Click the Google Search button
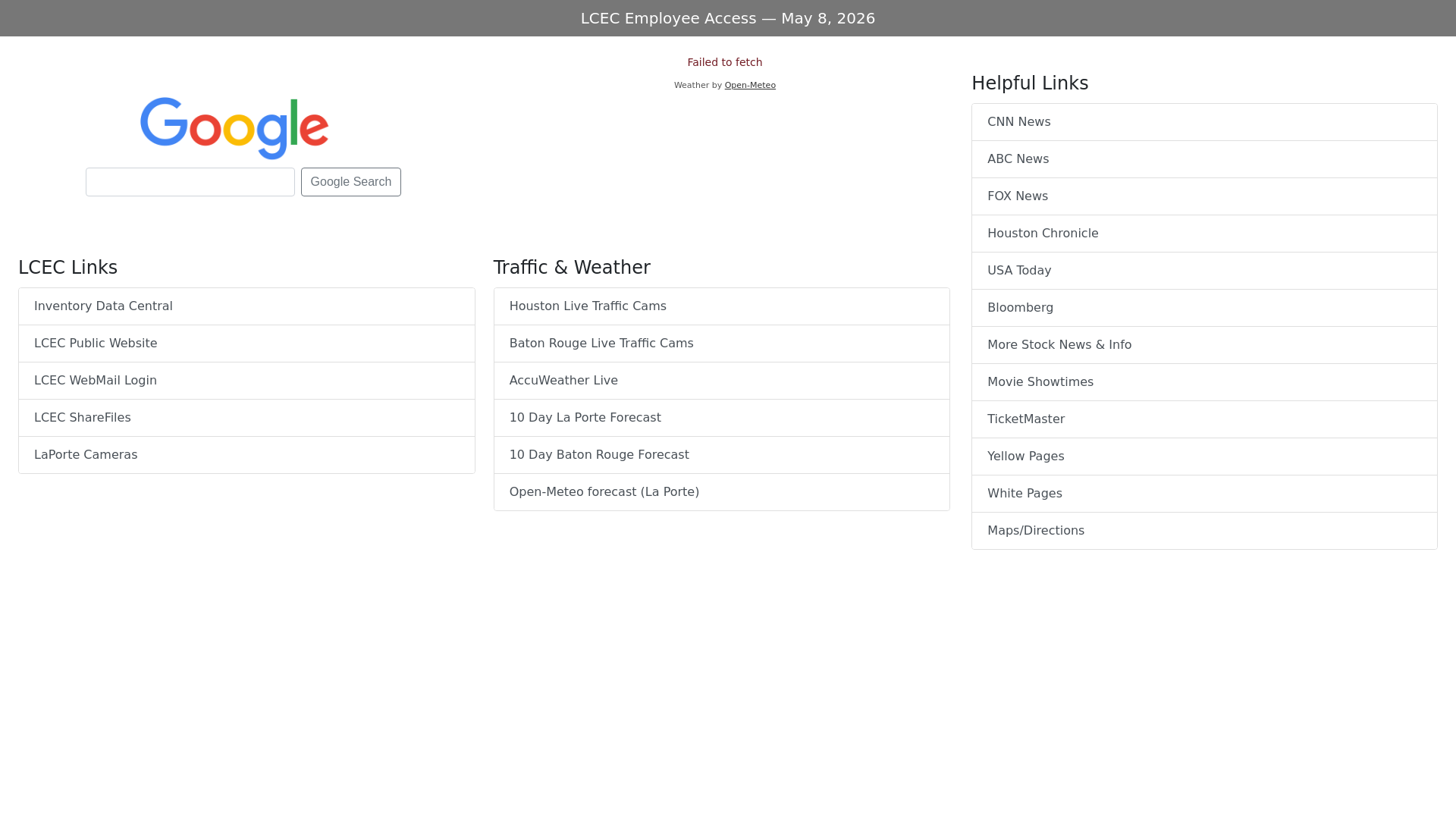 pos(351,182)
